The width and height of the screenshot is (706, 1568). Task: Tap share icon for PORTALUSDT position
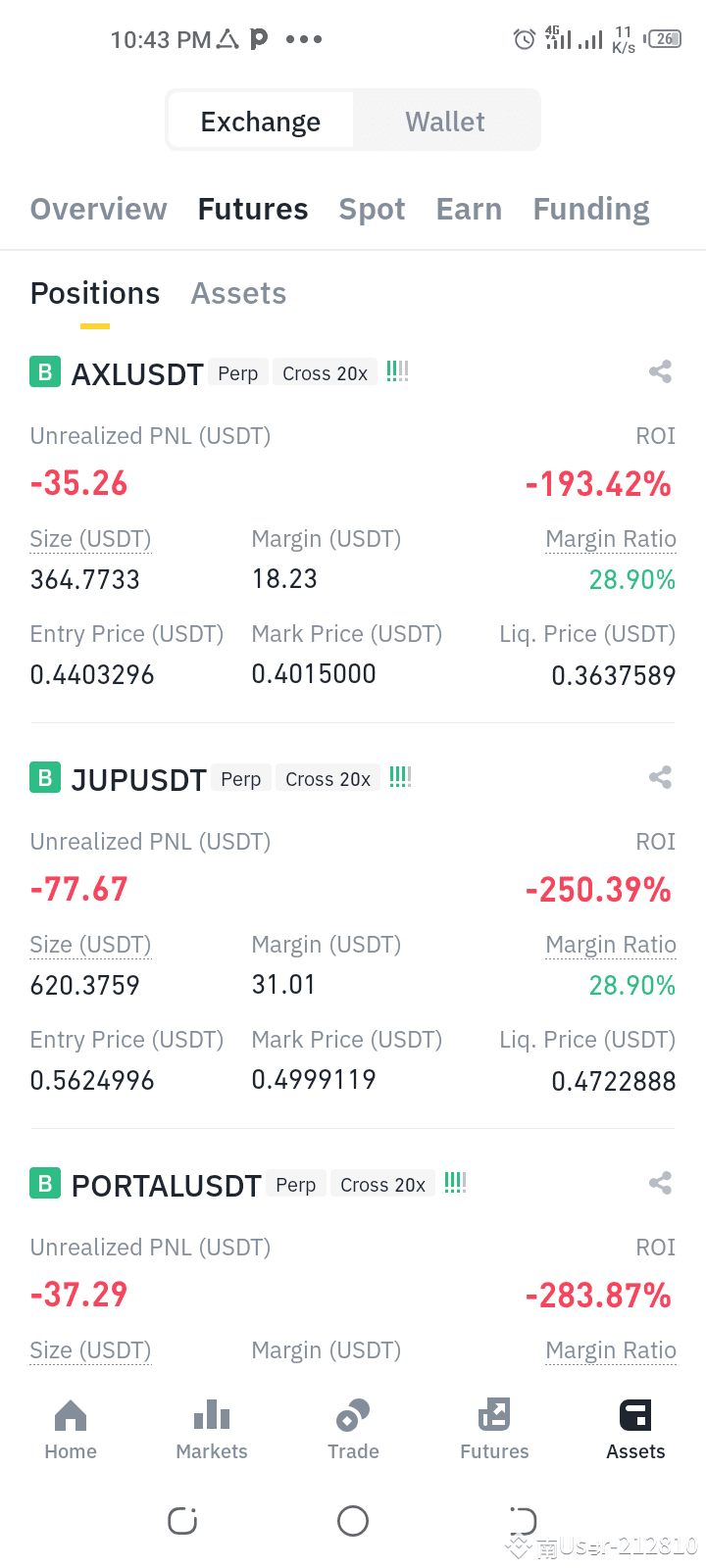(660, 1183)
